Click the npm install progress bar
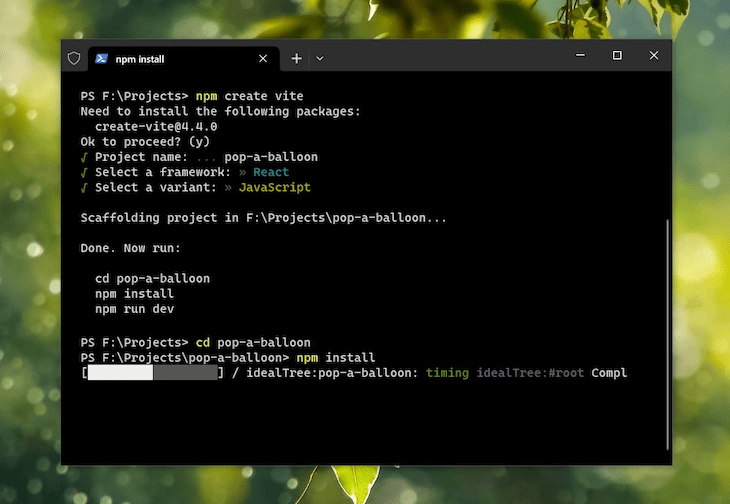 [x=152, y=373]
